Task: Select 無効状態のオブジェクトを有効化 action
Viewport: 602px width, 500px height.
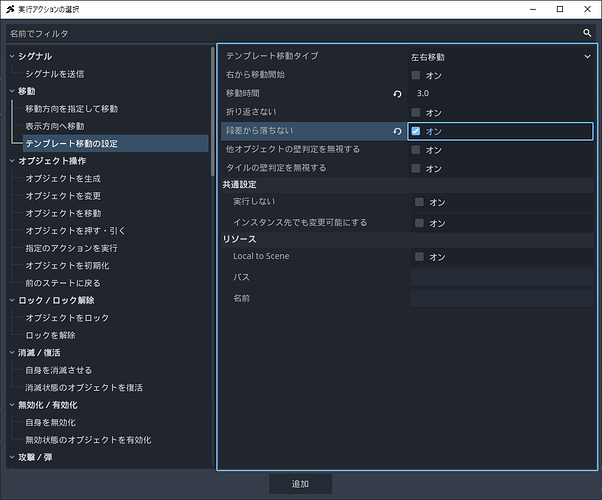Action: click(88, 440)
